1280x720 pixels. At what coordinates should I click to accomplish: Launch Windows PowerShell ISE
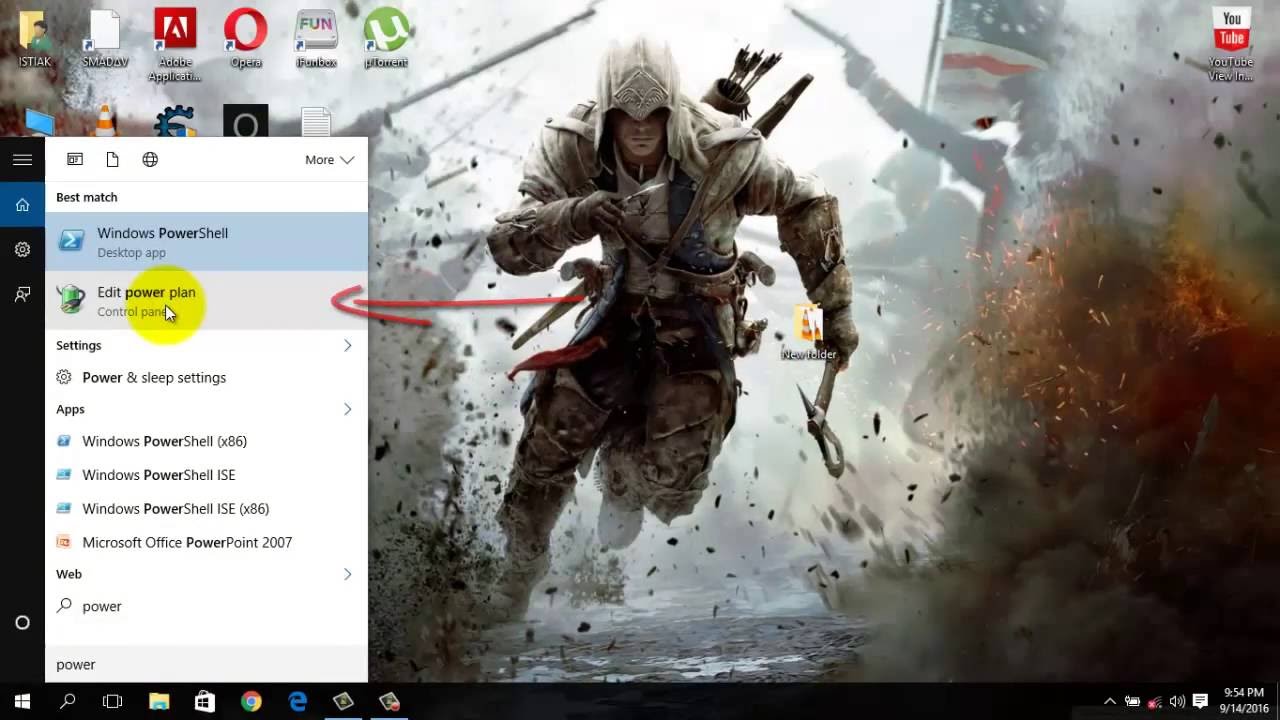tap(207, 475)
